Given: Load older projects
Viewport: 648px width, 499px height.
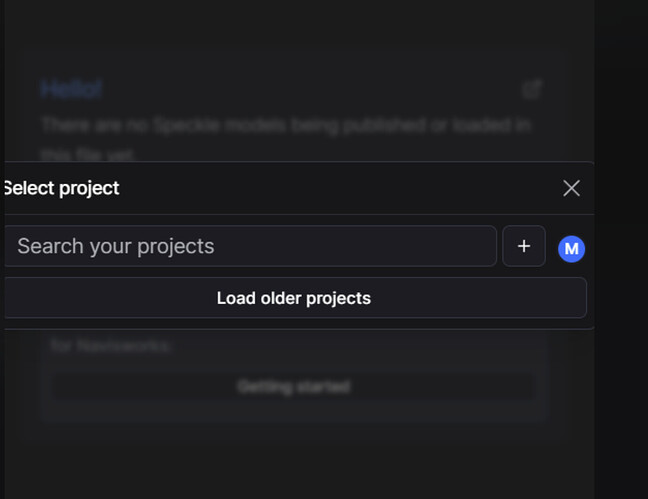Looking at the screenshot, I should click(295, 298).
